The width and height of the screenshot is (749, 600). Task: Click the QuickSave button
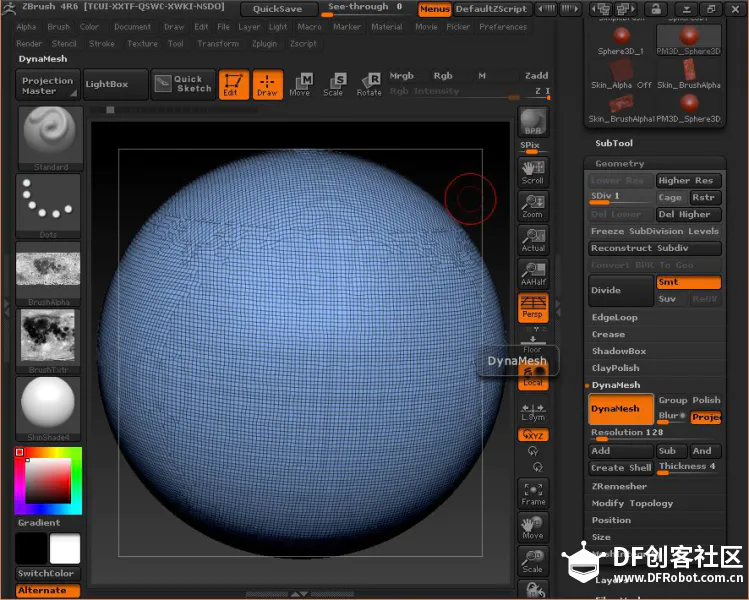pyautogui.click(x=278, y=9)
